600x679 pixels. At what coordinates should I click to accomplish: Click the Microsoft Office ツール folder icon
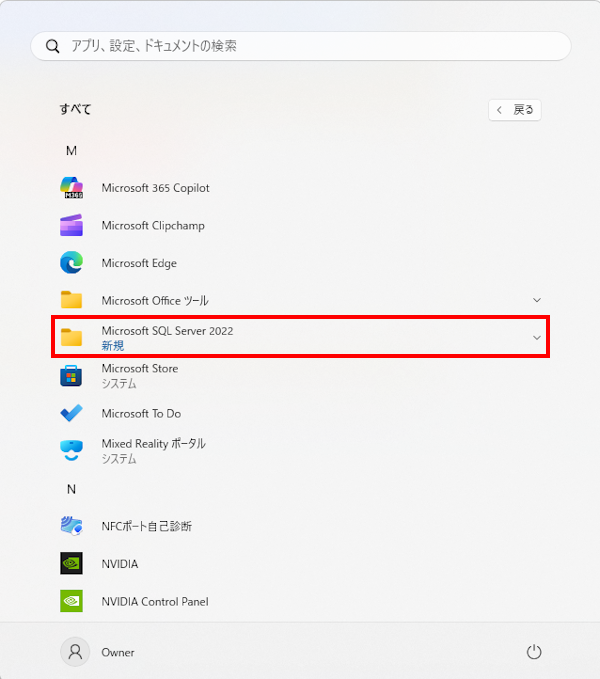click(x=71, y=300)
